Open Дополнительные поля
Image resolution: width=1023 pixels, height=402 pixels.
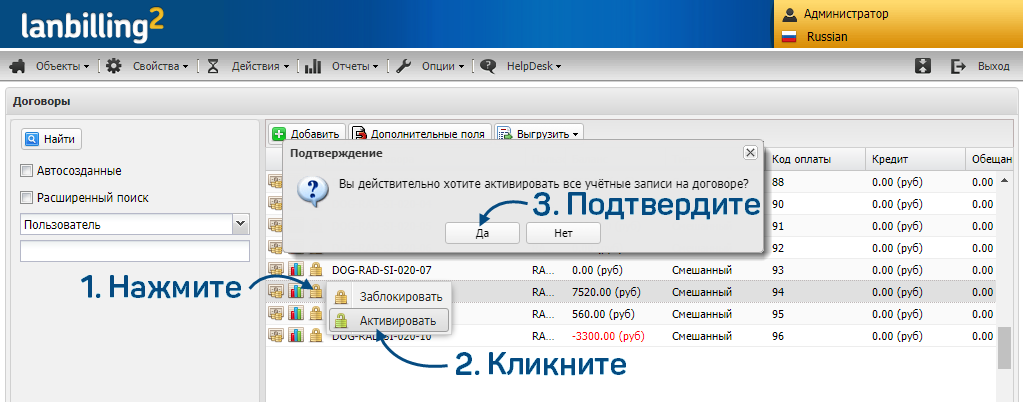(x=420, y=134)
